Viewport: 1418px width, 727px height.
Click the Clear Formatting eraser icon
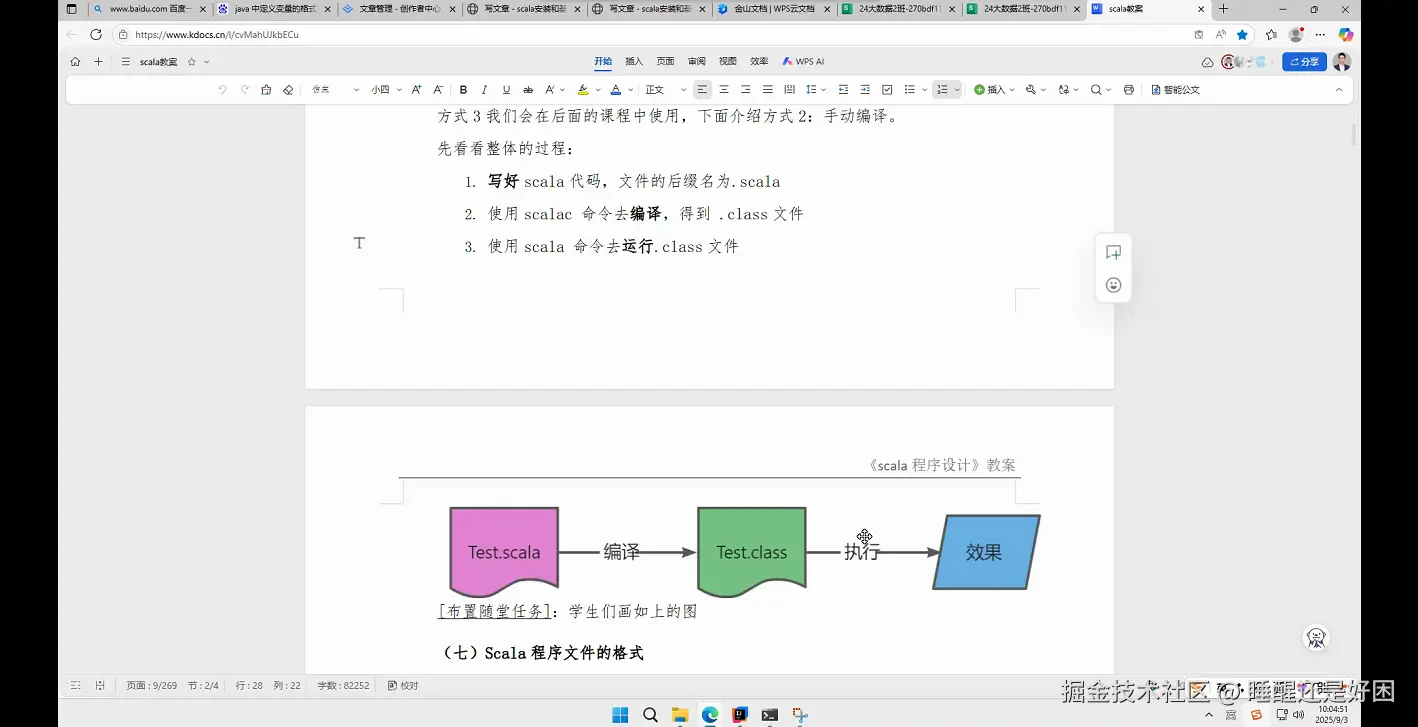click(x=288, y=89)
